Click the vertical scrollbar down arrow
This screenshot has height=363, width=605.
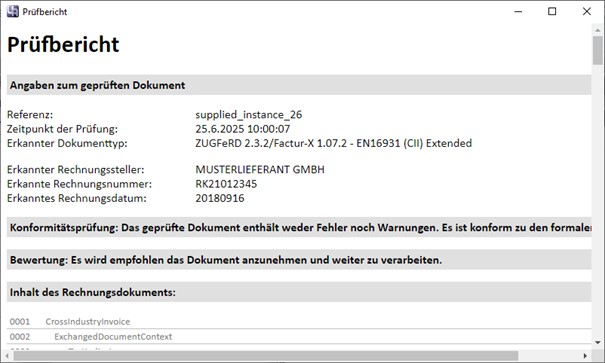click(598, 342)
